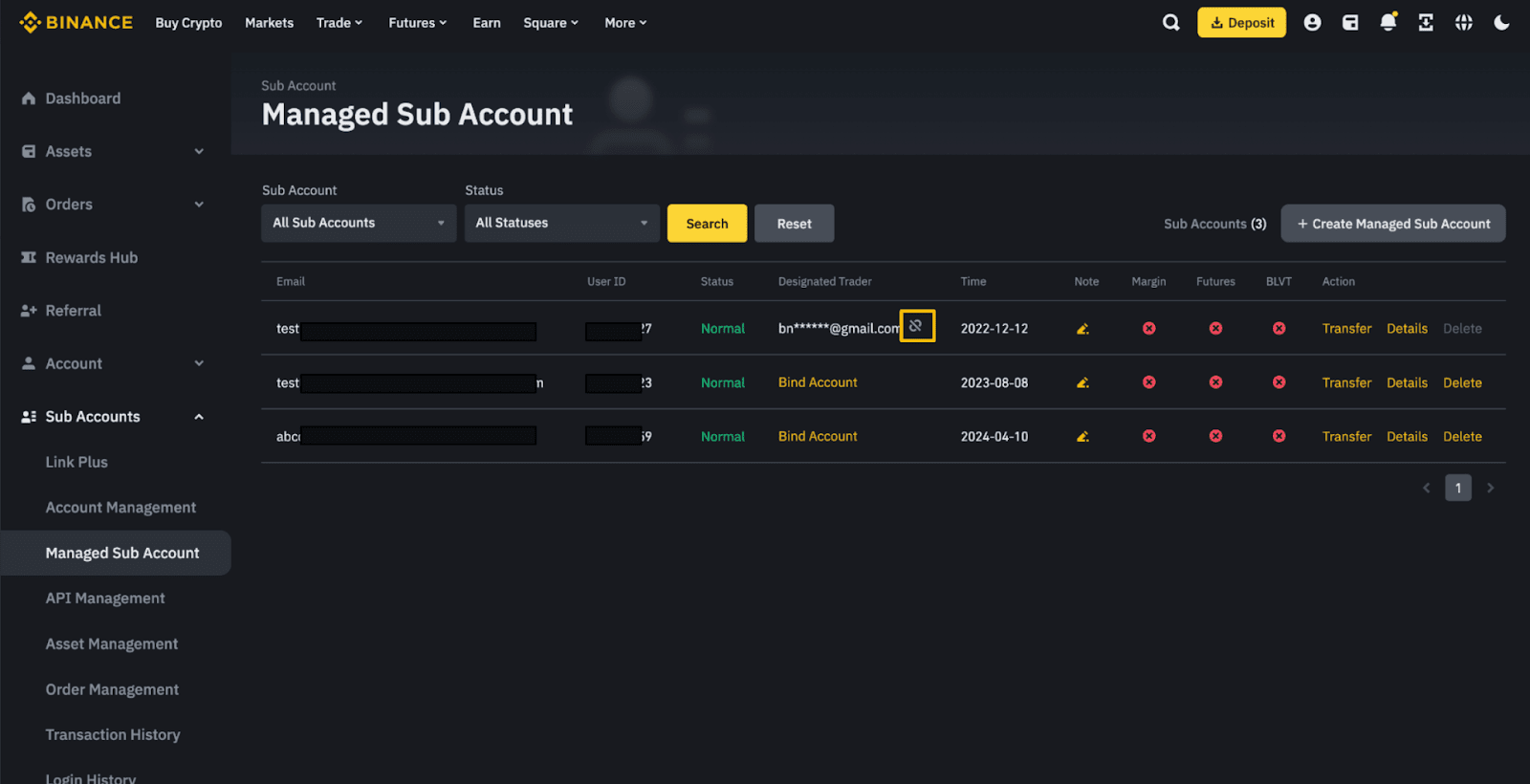Click the yellow Search button

click(707, 224)
